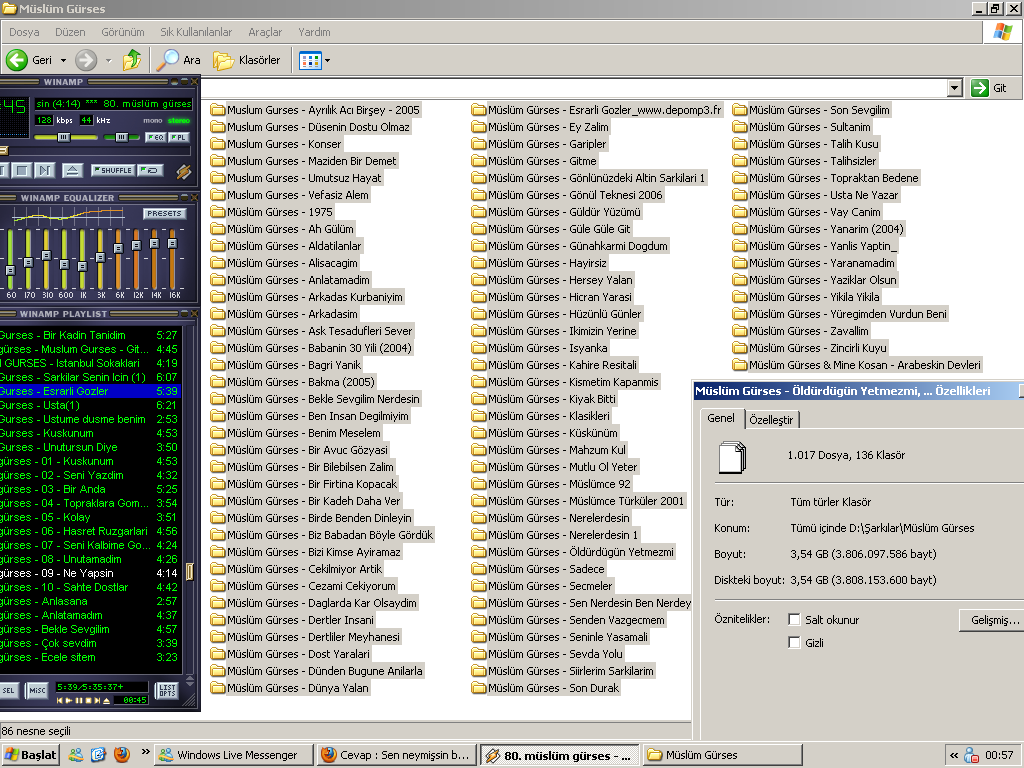Image resolution: width=1024 pixels, height=768 pixels.
Task: Open the Başlat start menu
Action: pyautogui.click(x=31, y=755)
